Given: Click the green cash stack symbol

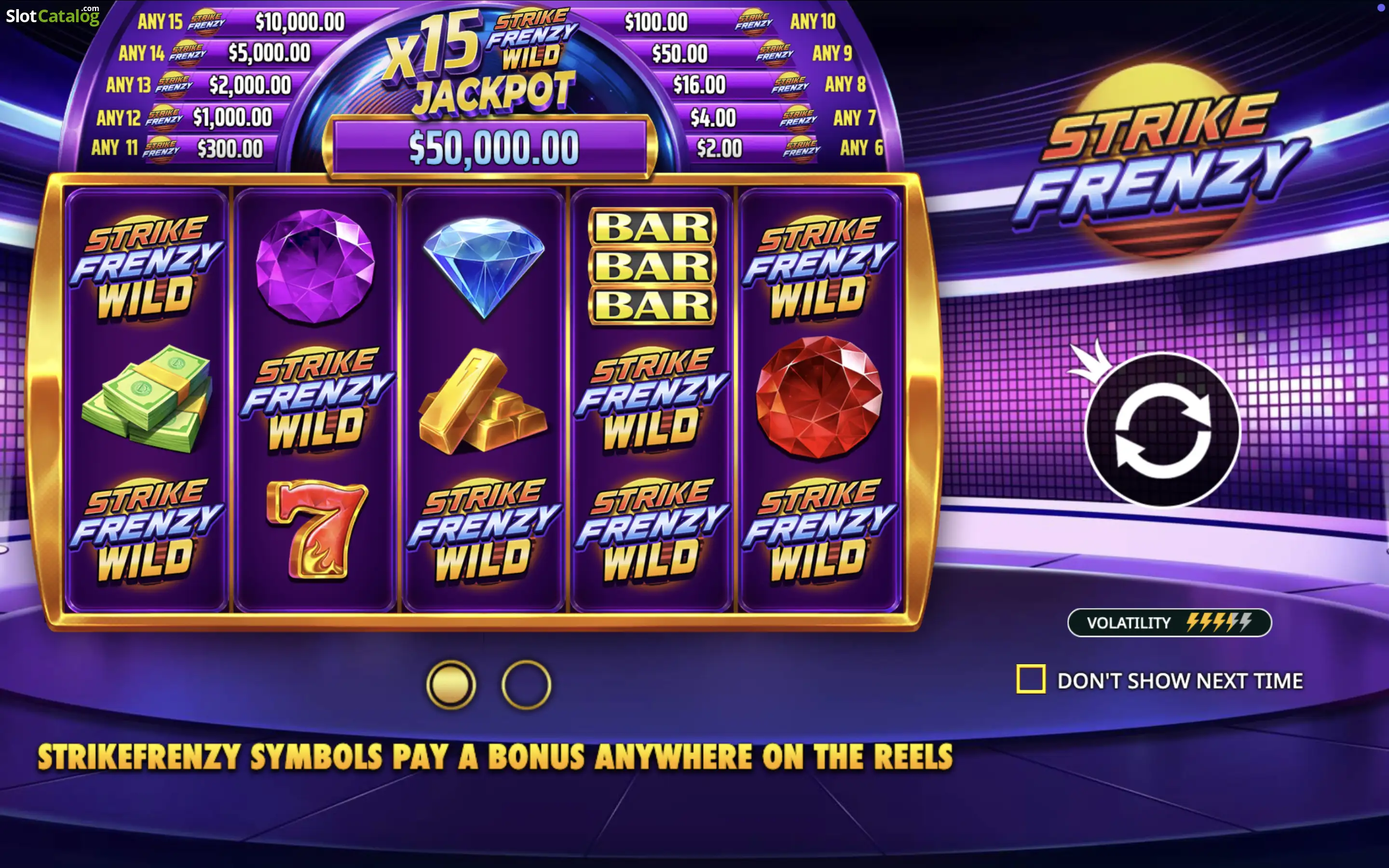Looking at the screenshot, I should point(146,398).
